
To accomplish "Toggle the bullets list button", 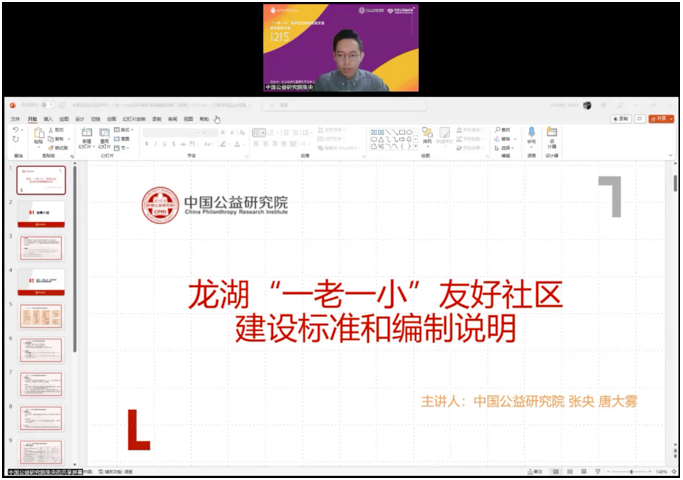I will pyautogui.click(x=259, y=133).
